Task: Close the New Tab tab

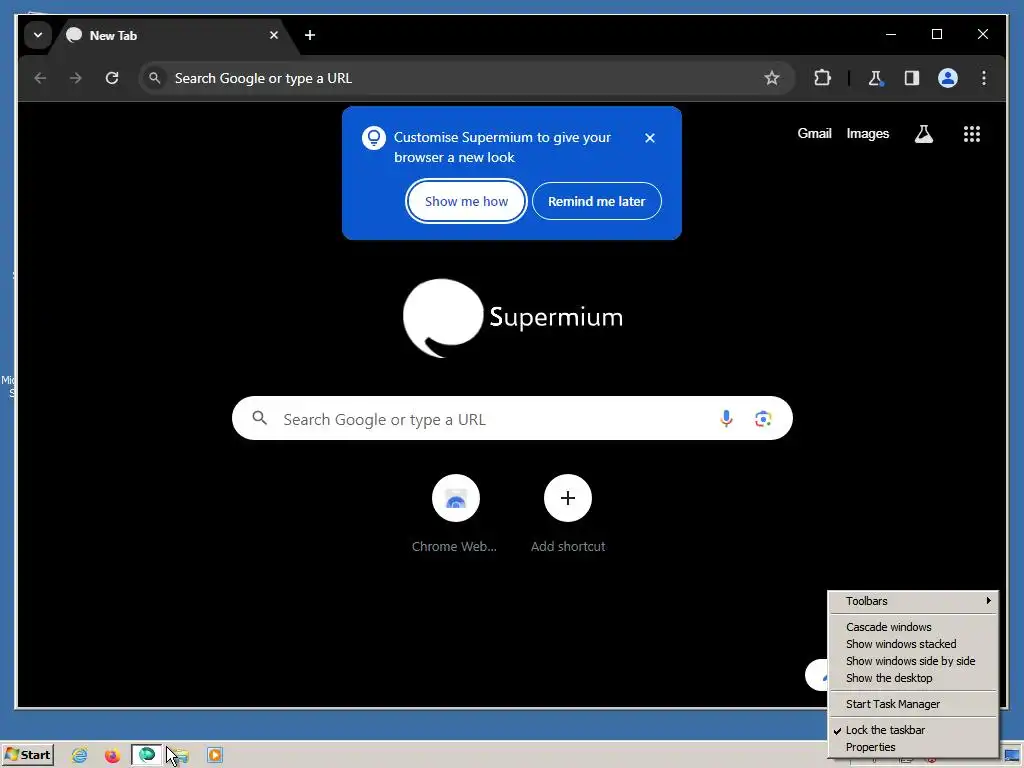Action: [x=274, y=35]
